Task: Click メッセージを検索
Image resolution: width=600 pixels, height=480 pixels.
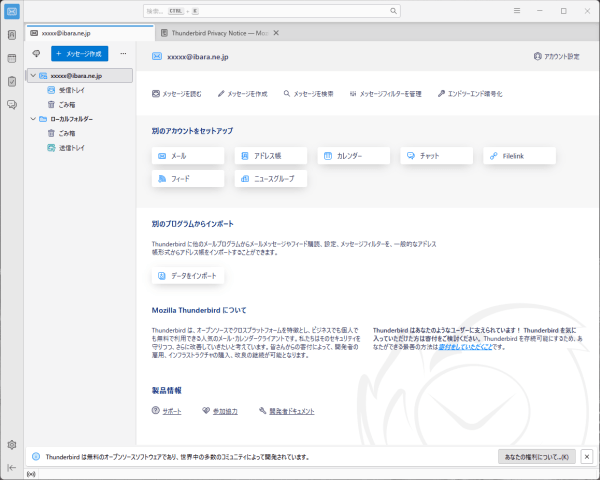Action: 308,94
